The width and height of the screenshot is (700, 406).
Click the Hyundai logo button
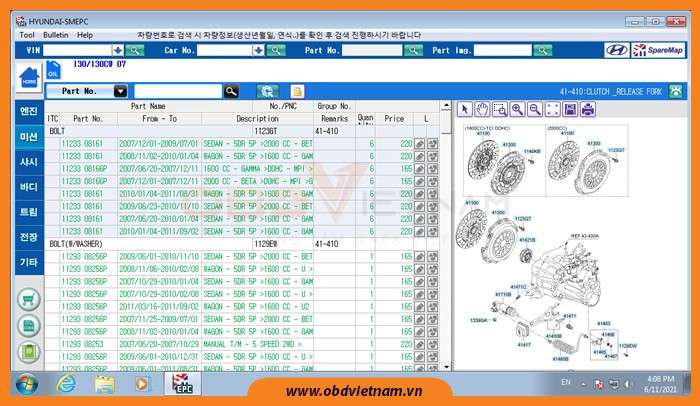coord(617,50)
